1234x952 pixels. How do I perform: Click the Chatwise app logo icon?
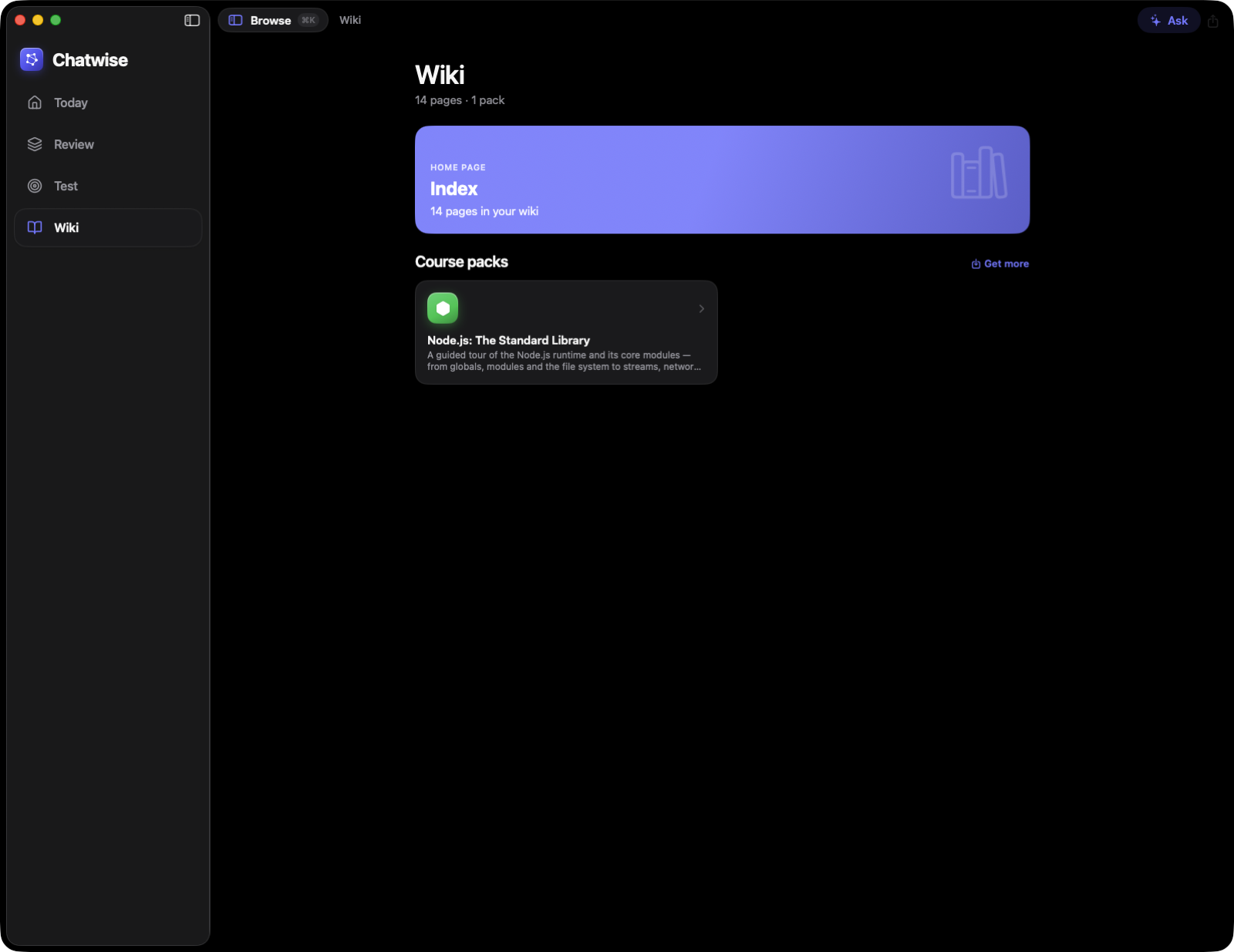32,59
